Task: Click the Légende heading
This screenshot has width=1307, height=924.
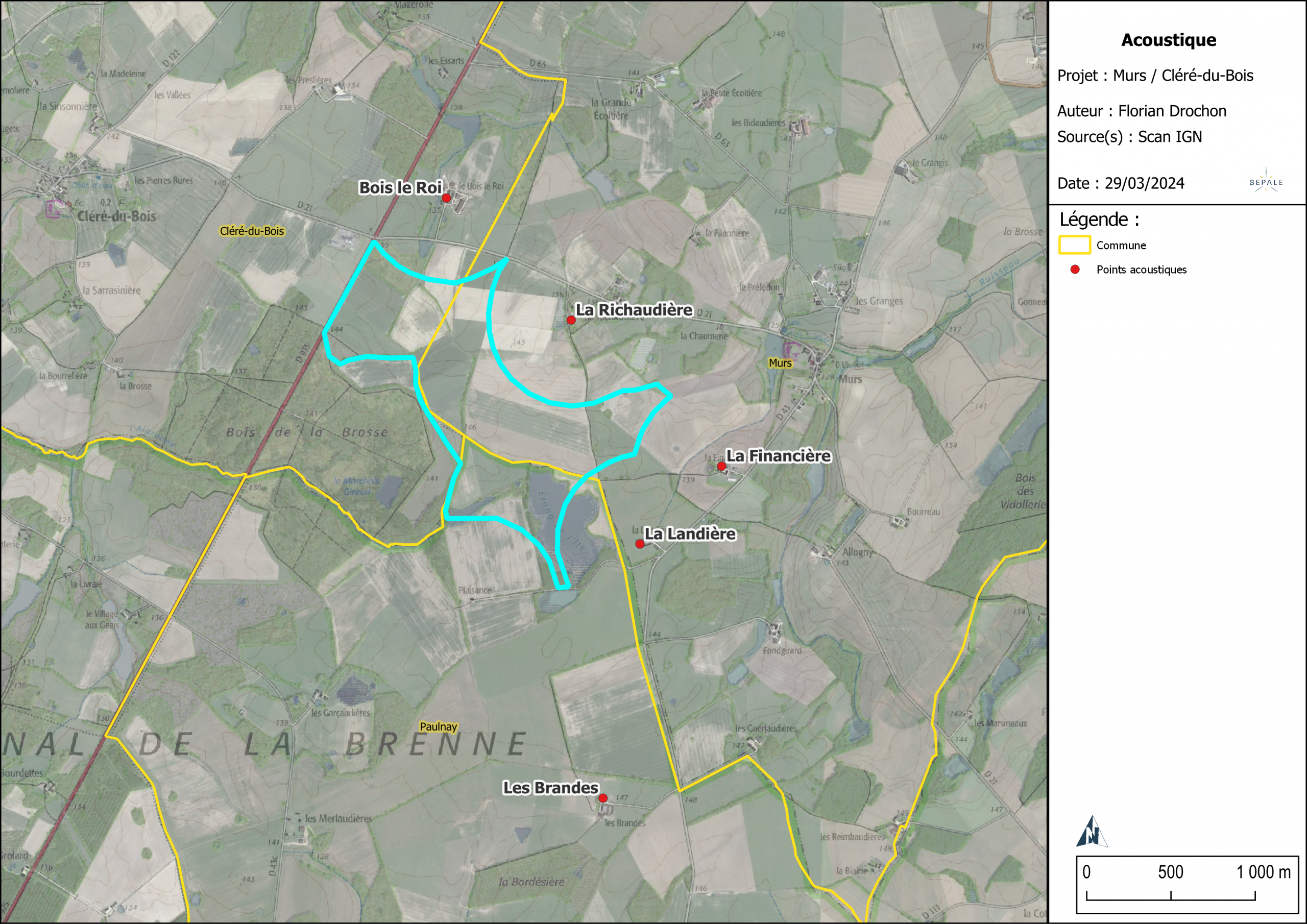Action: pos(1099,219)
